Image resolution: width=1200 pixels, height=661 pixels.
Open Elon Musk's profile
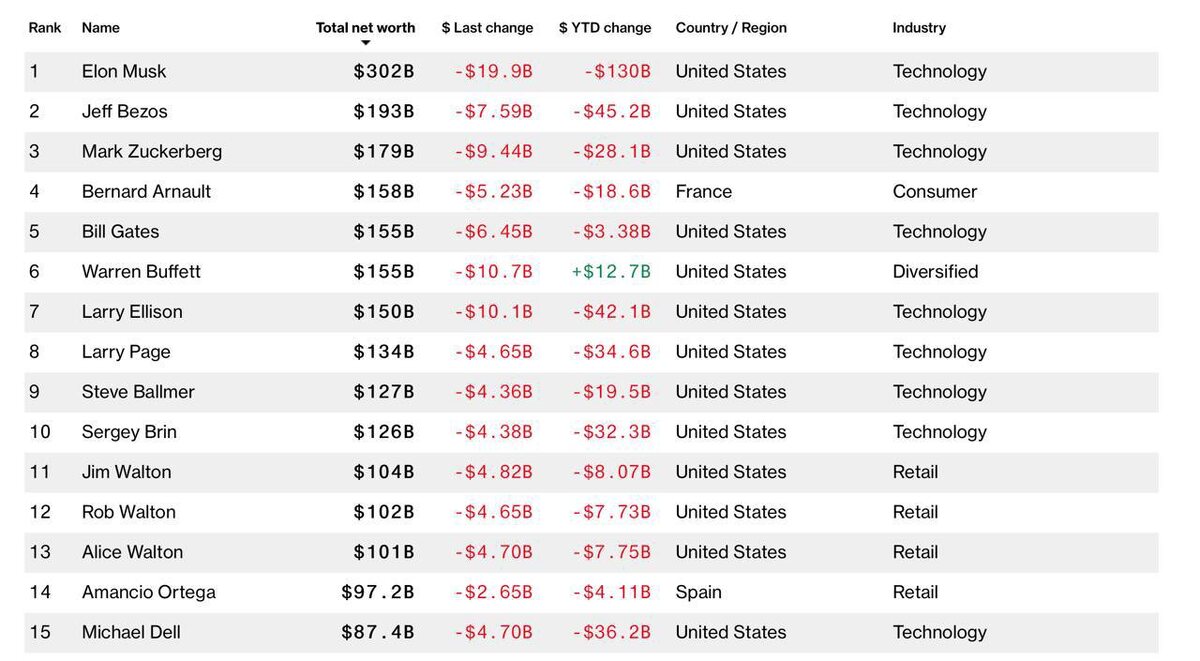point(124,72)
